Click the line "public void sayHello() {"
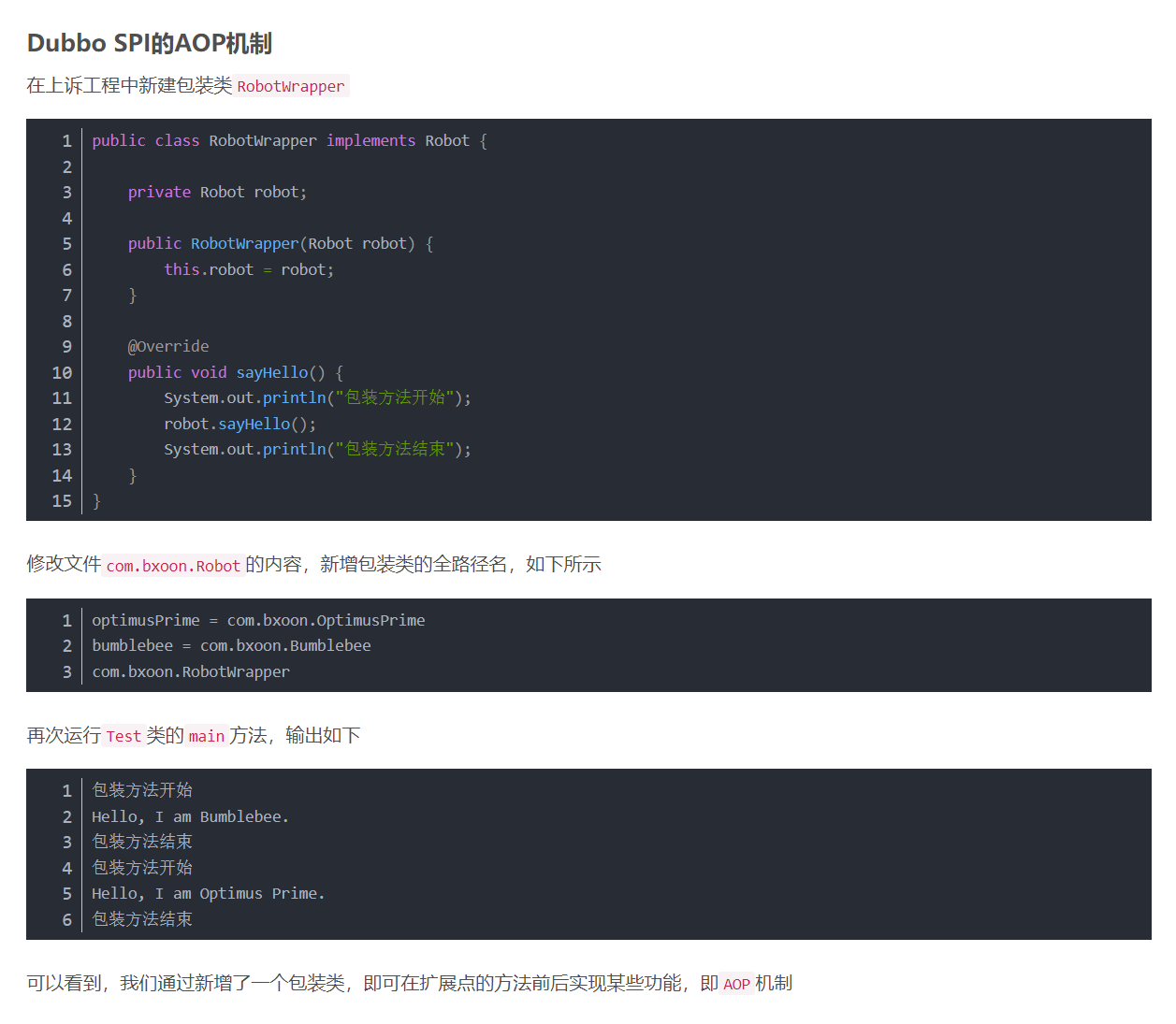 tap(236, 372)
